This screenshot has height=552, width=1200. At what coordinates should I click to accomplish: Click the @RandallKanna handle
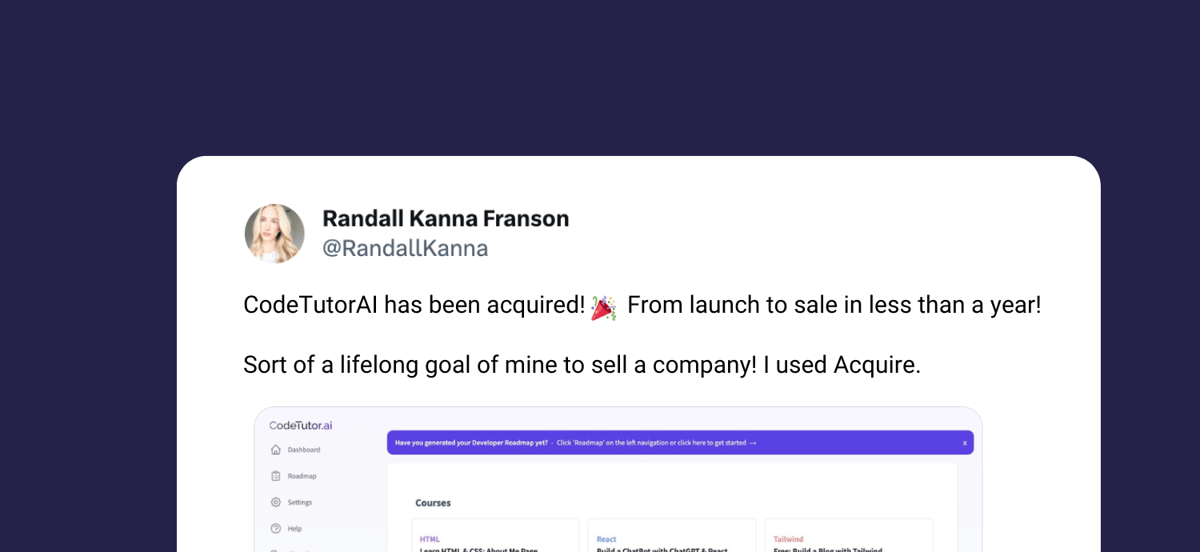tap(405, 248)
